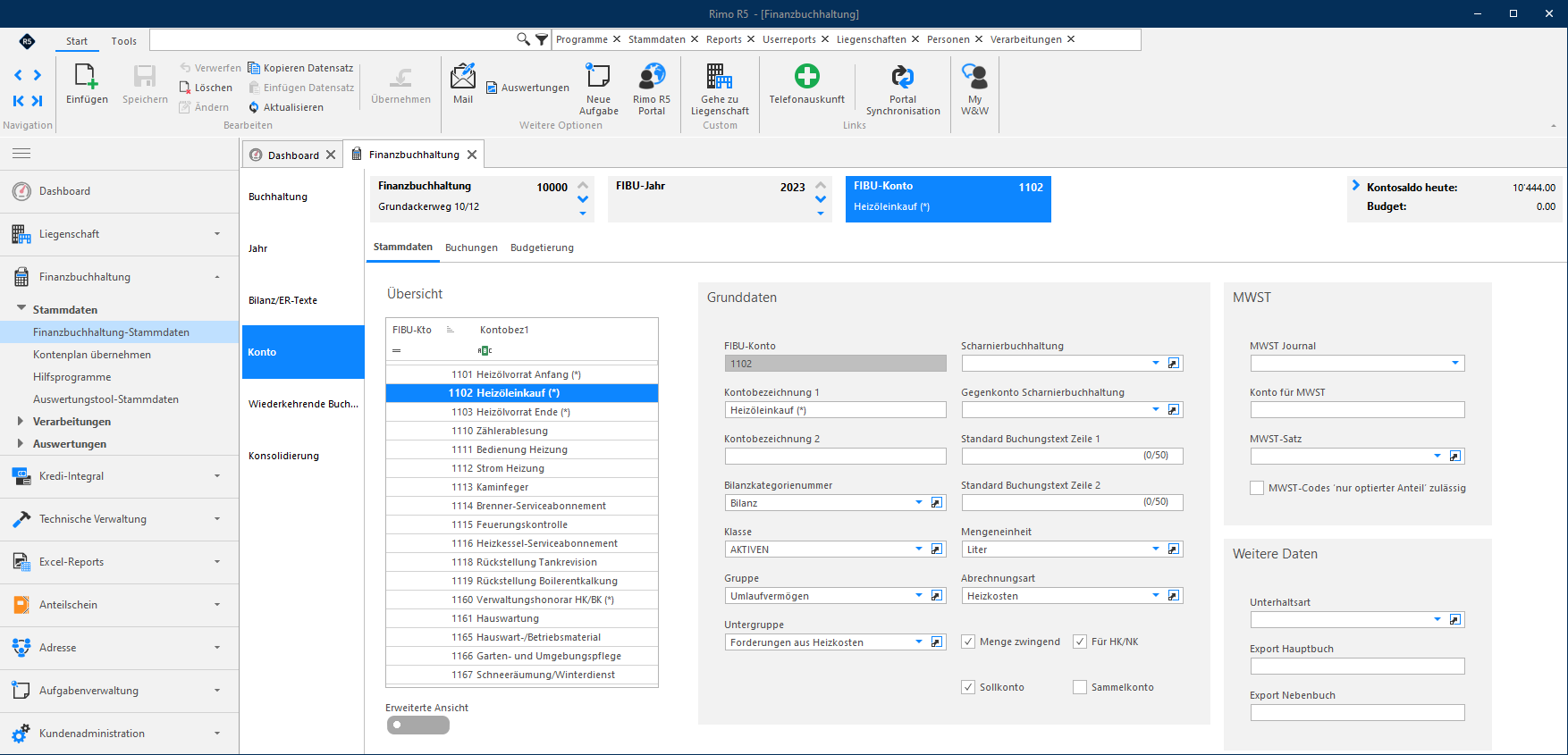This screenshot has width=1568, height=755.
Task: Expand the Verarbeitungen tree node
Action: coord(21,421)
